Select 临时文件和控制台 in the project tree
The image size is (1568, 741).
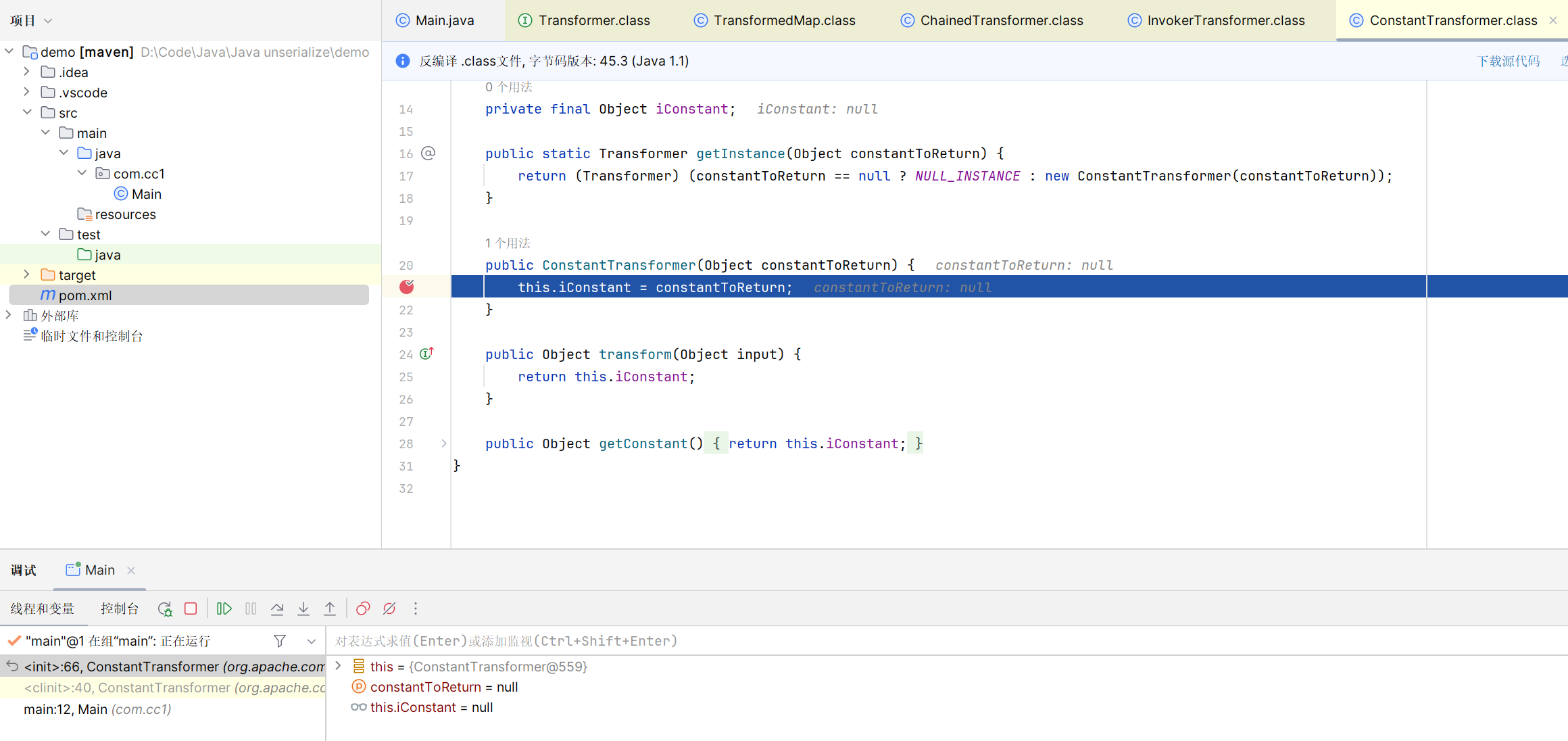point(83,336)
